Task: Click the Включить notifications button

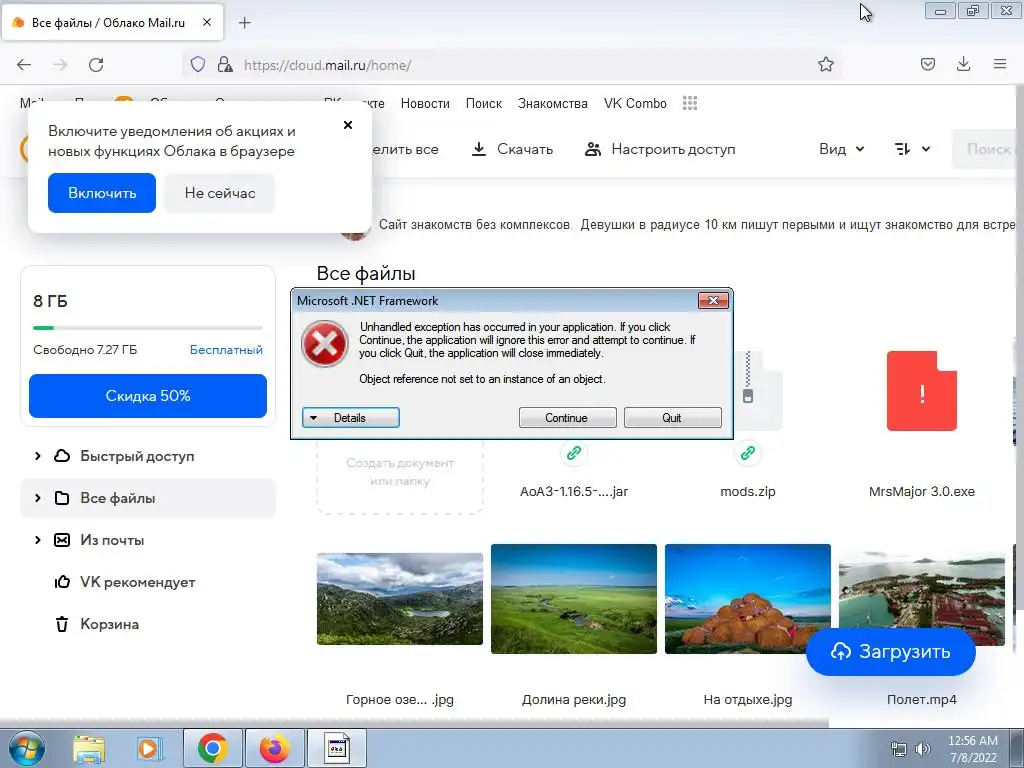Action: point(102,193)
